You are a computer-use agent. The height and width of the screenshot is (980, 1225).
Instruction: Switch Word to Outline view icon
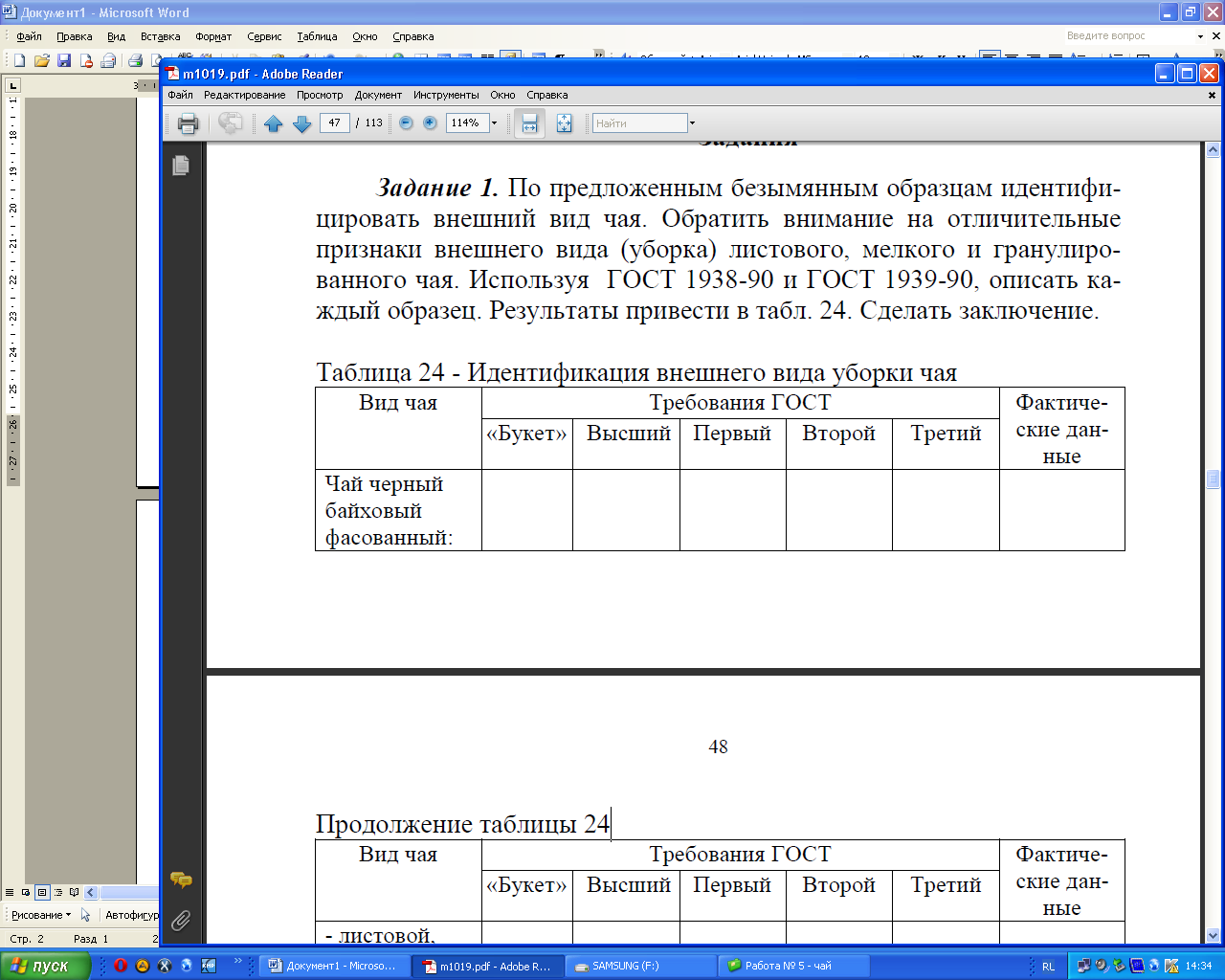tap(58, 892)
